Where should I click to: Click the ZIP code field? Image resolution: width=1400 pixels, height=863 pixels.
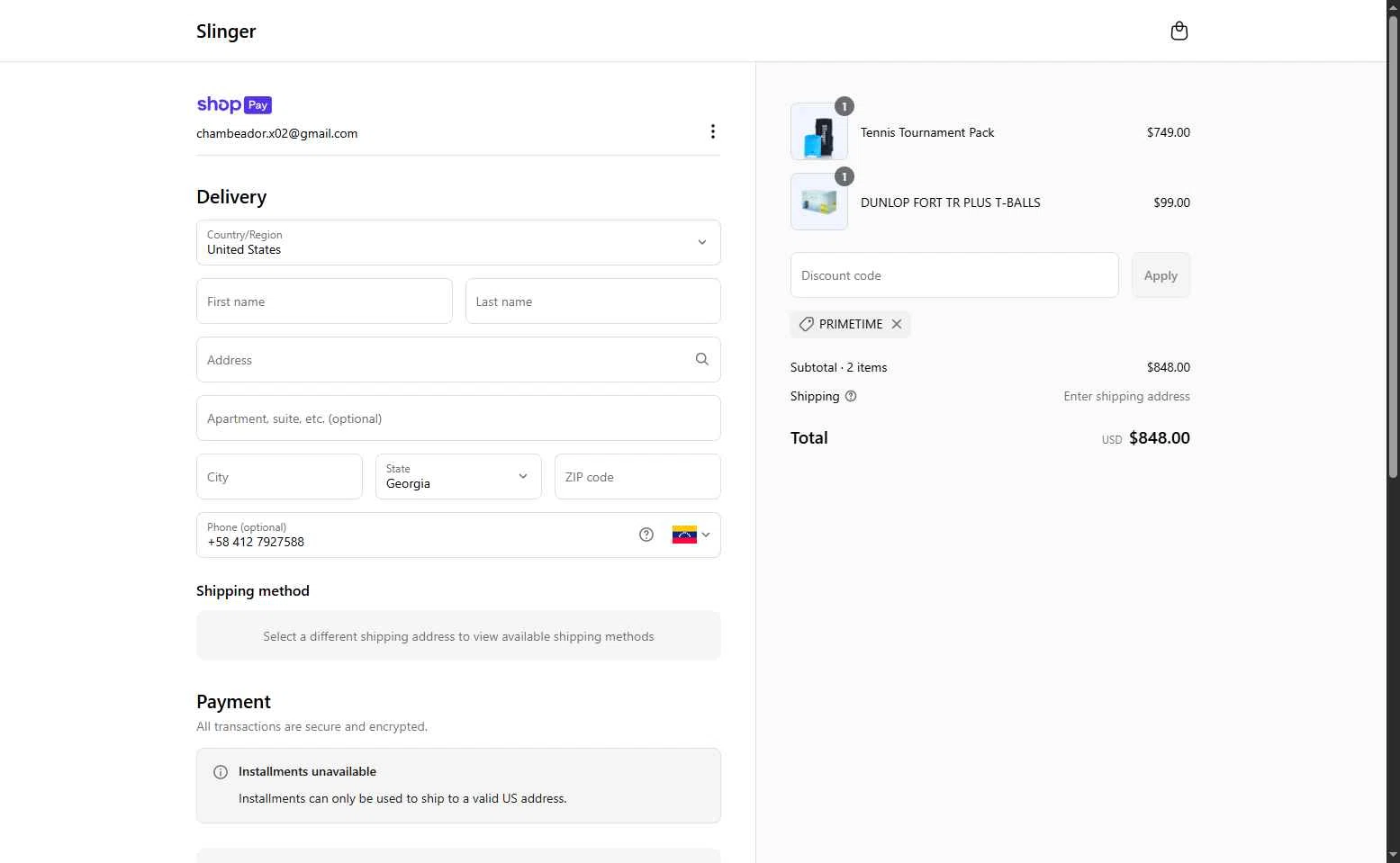tap(637, 476)
